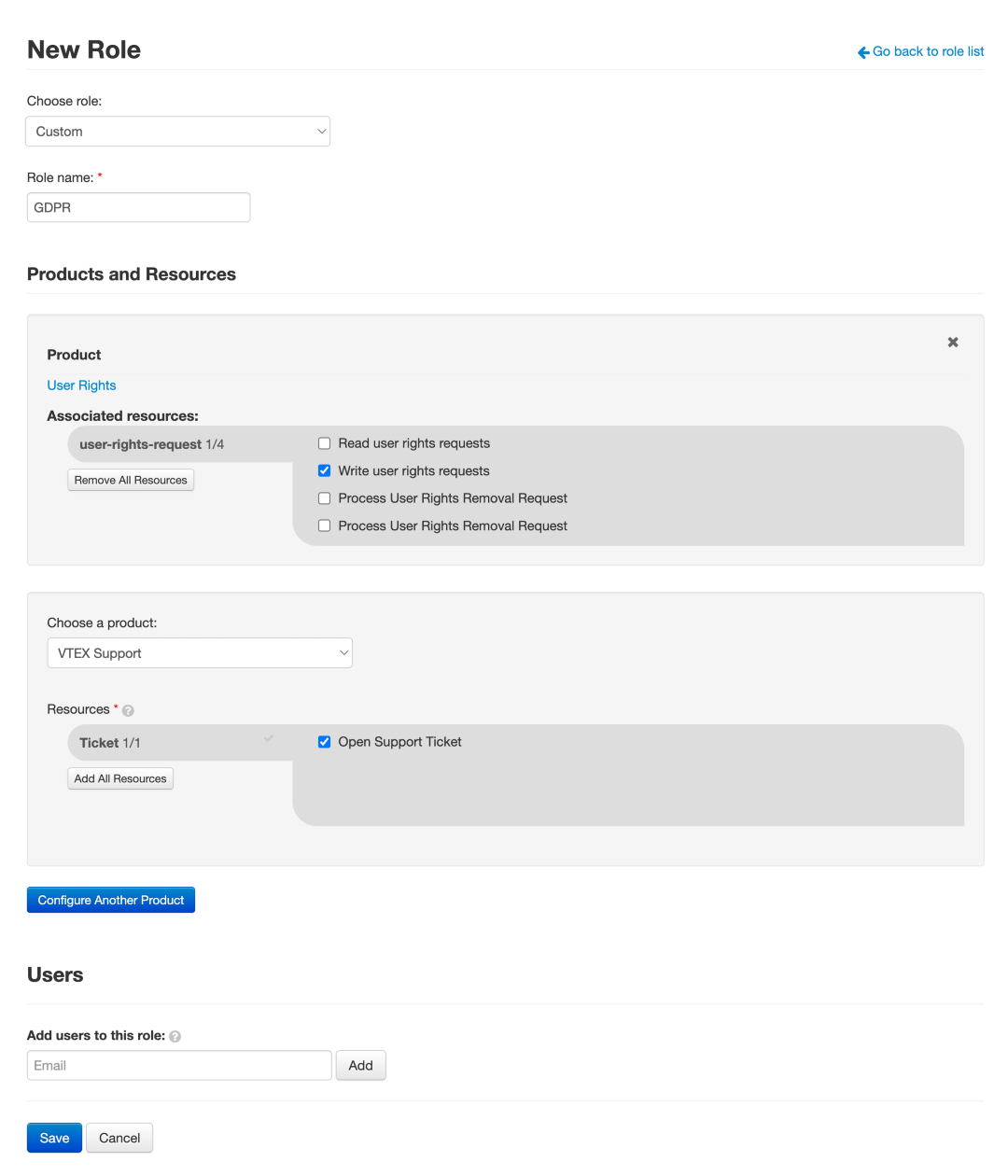Click the Email input field

point(179,1066)
